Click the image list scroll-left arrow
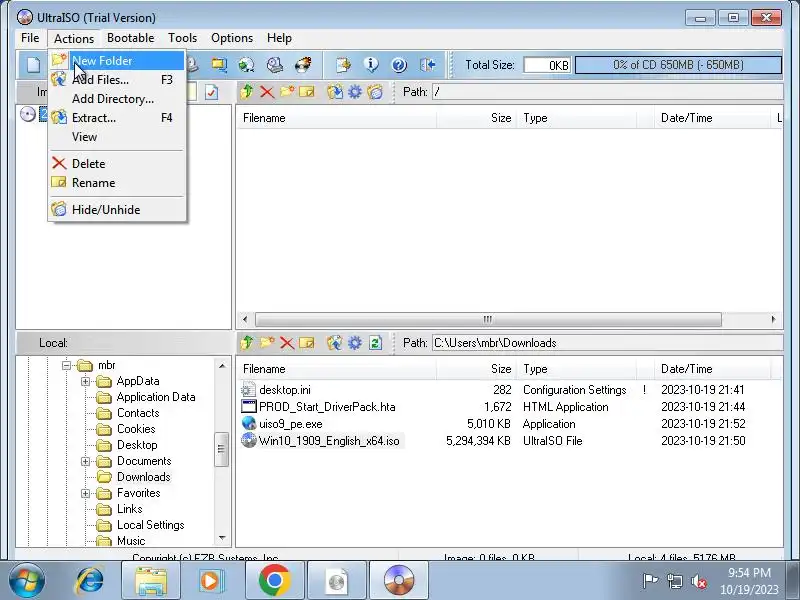This screenshot has width=800, height=600. pyautogui.click(x=245, y=319)
